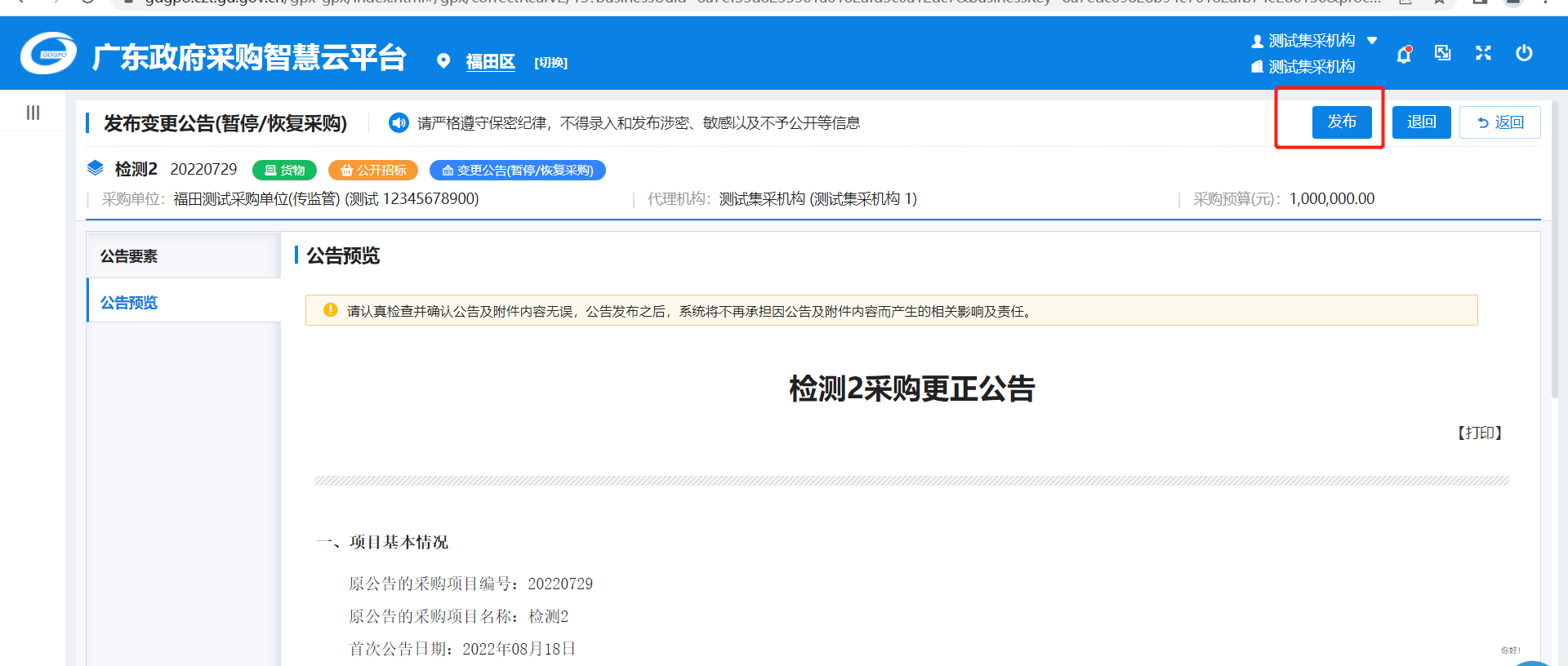Click the 变更公告(暂停/恢复采购) tag
1568x666 pixels.
517,171
